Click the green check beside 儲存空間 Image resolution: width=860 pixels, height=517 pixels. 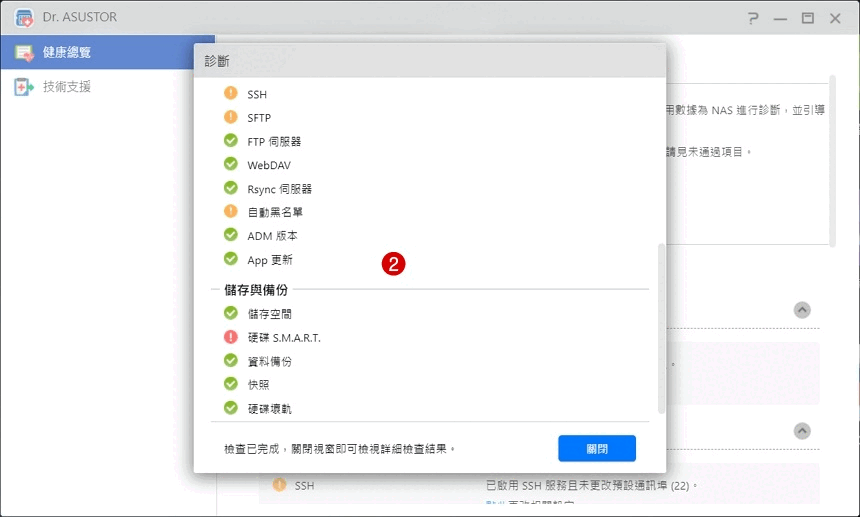pyautogui.click(x=231, y=313)
